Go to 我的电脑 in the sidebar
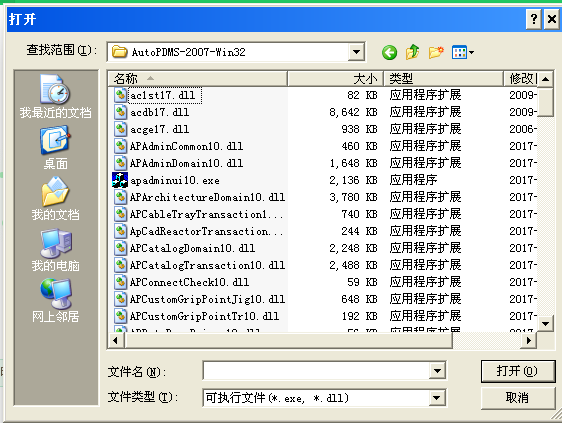562x423 pixels. [56, 250]
